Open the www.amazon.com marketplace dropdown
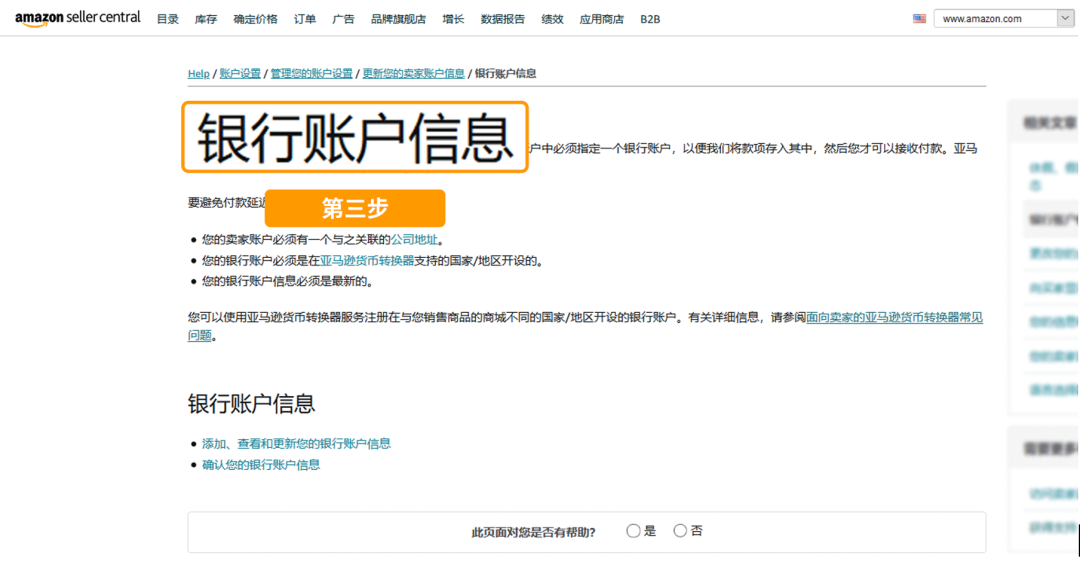 point(1003,19)
